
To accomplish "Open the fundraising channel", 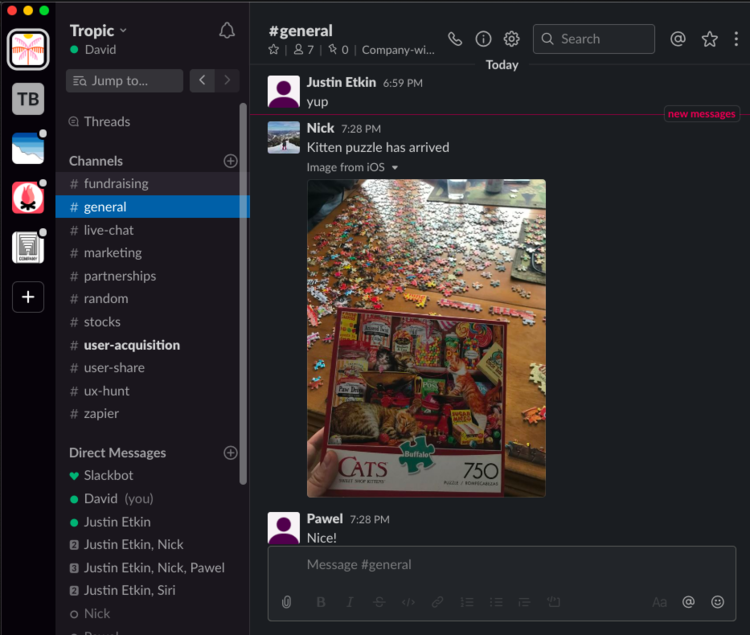I will click(x=152, y=184).
